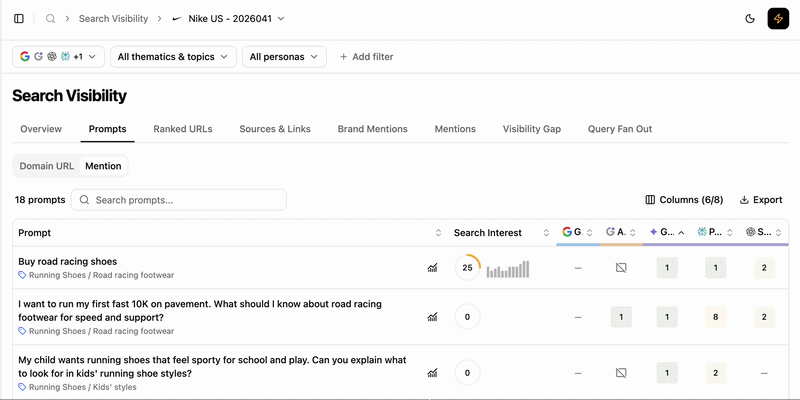The height and width of the screenshot is (400, 800).
Task: Focus the Search prompts input field
Action: (x=179, y=200)
